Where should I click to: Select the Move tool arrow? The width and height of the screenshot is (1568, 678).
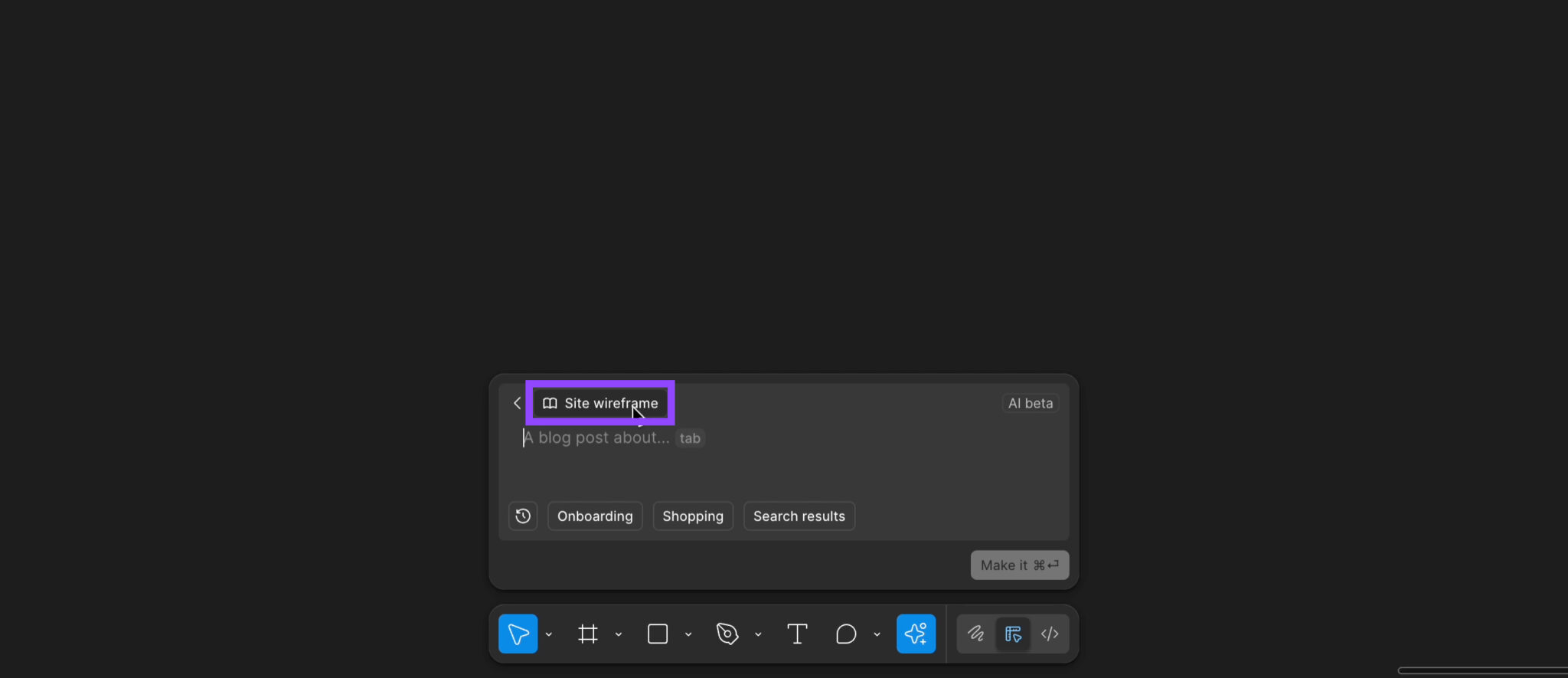518,634
